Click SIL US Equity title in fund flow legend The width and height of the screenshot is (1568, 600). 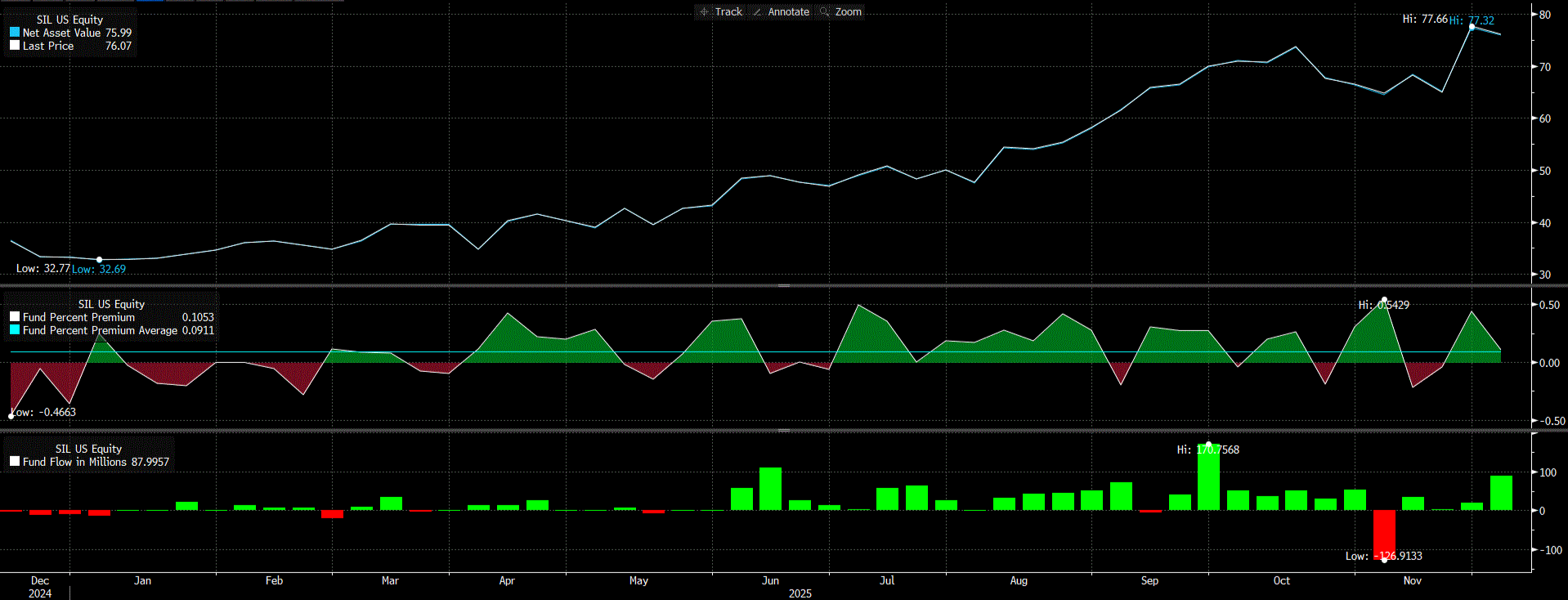88,449
